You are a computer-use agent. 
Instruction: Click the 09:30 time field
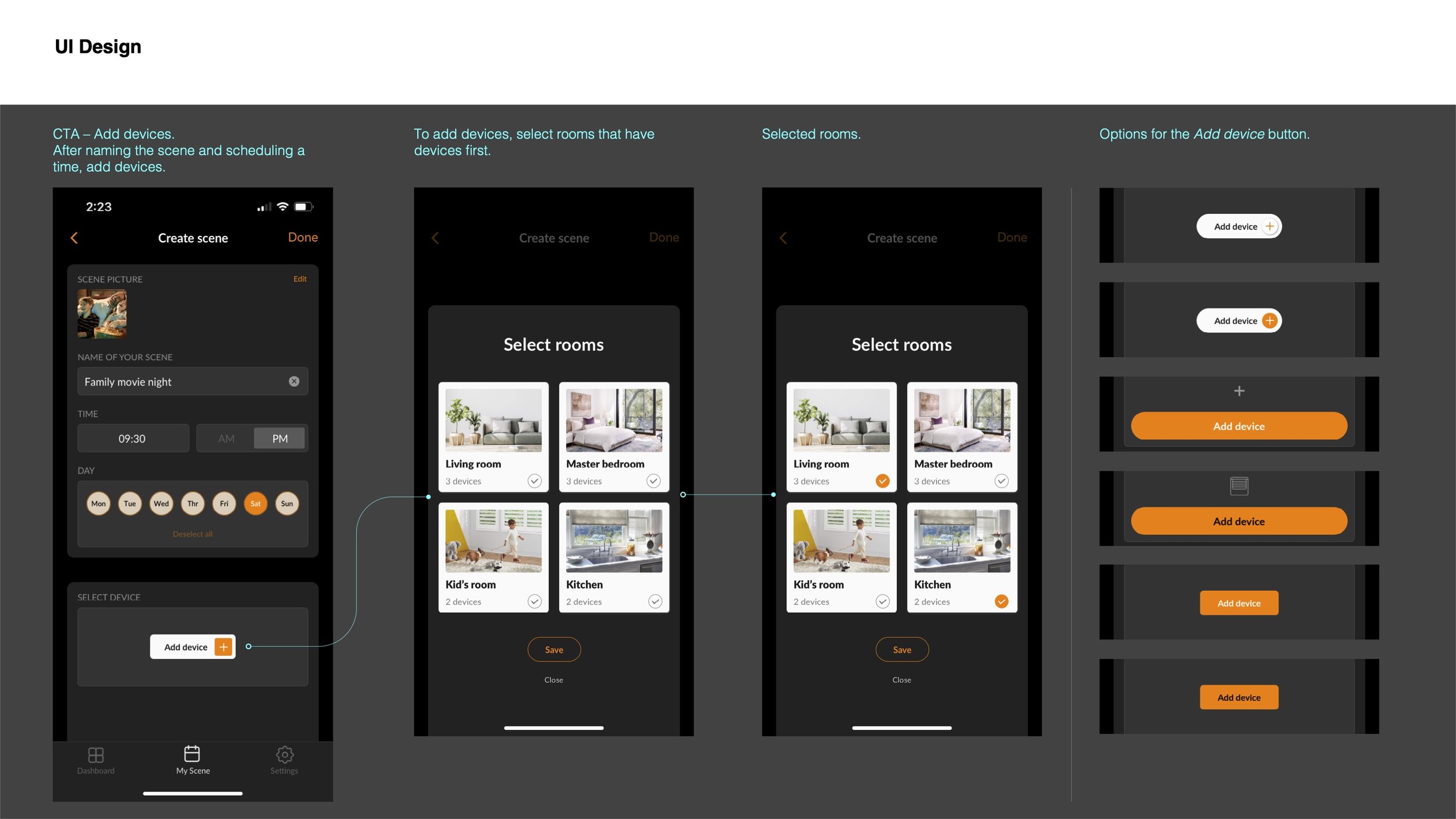pyautogui.click(x=133, y=439)
